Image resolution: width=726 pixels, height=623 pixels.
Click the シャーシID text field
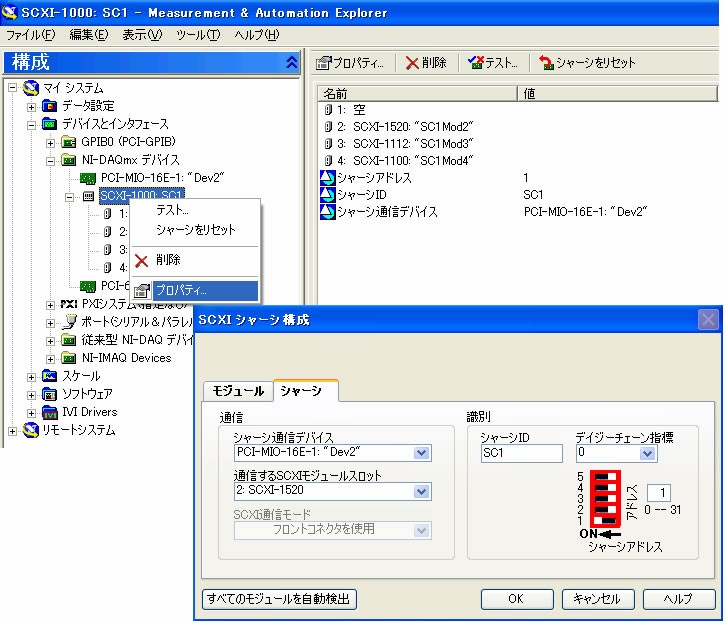point(522,453)
